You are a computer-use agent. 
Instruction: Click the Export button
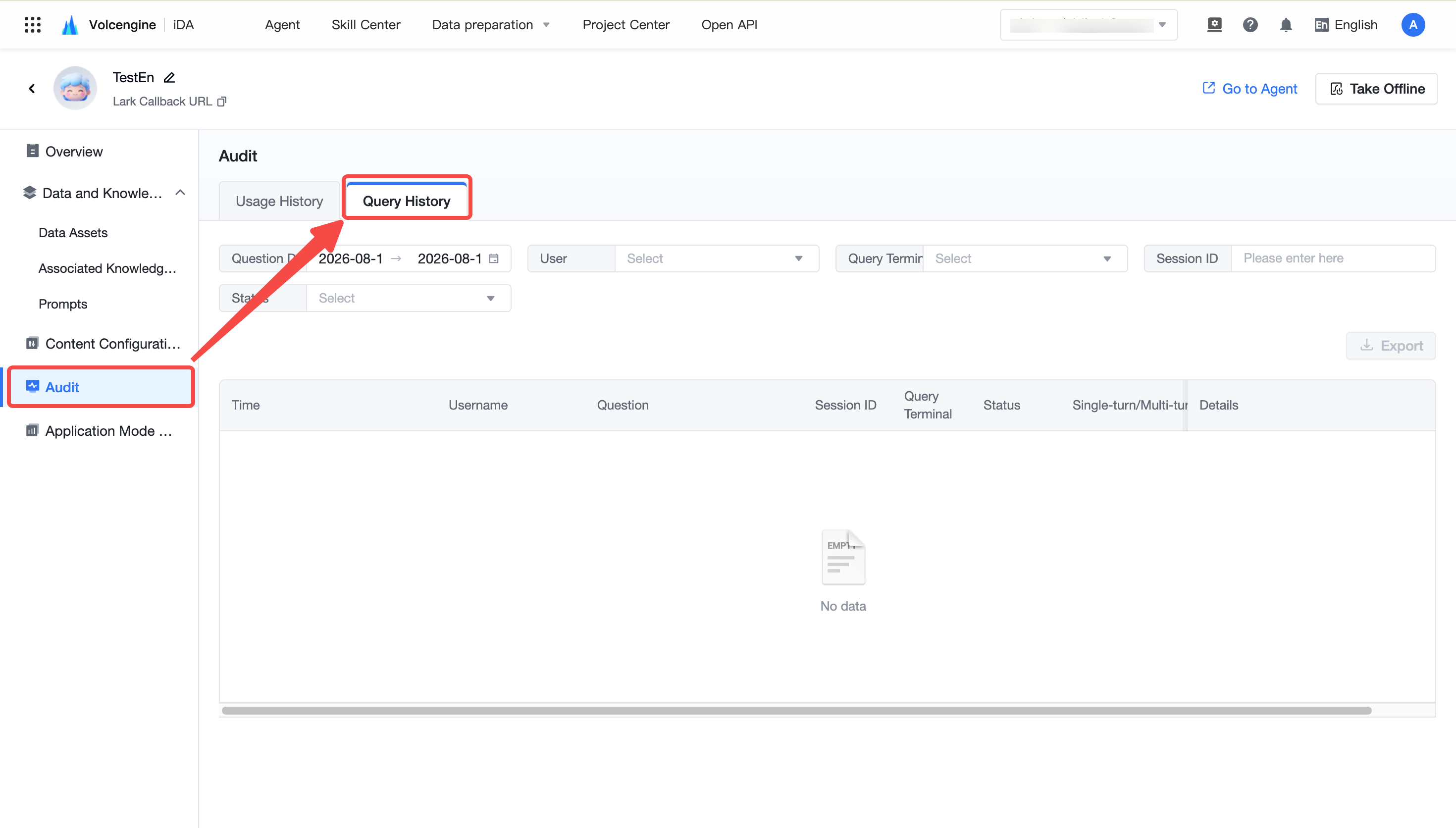1391,346
